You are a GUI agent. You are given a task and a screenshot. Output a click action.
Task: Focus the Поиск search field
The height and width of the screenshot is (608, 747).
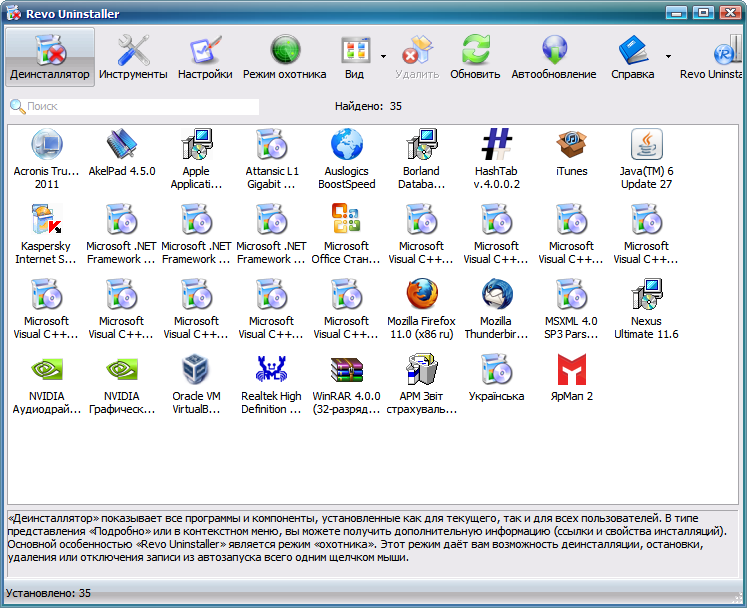click(x=134, y=106)
